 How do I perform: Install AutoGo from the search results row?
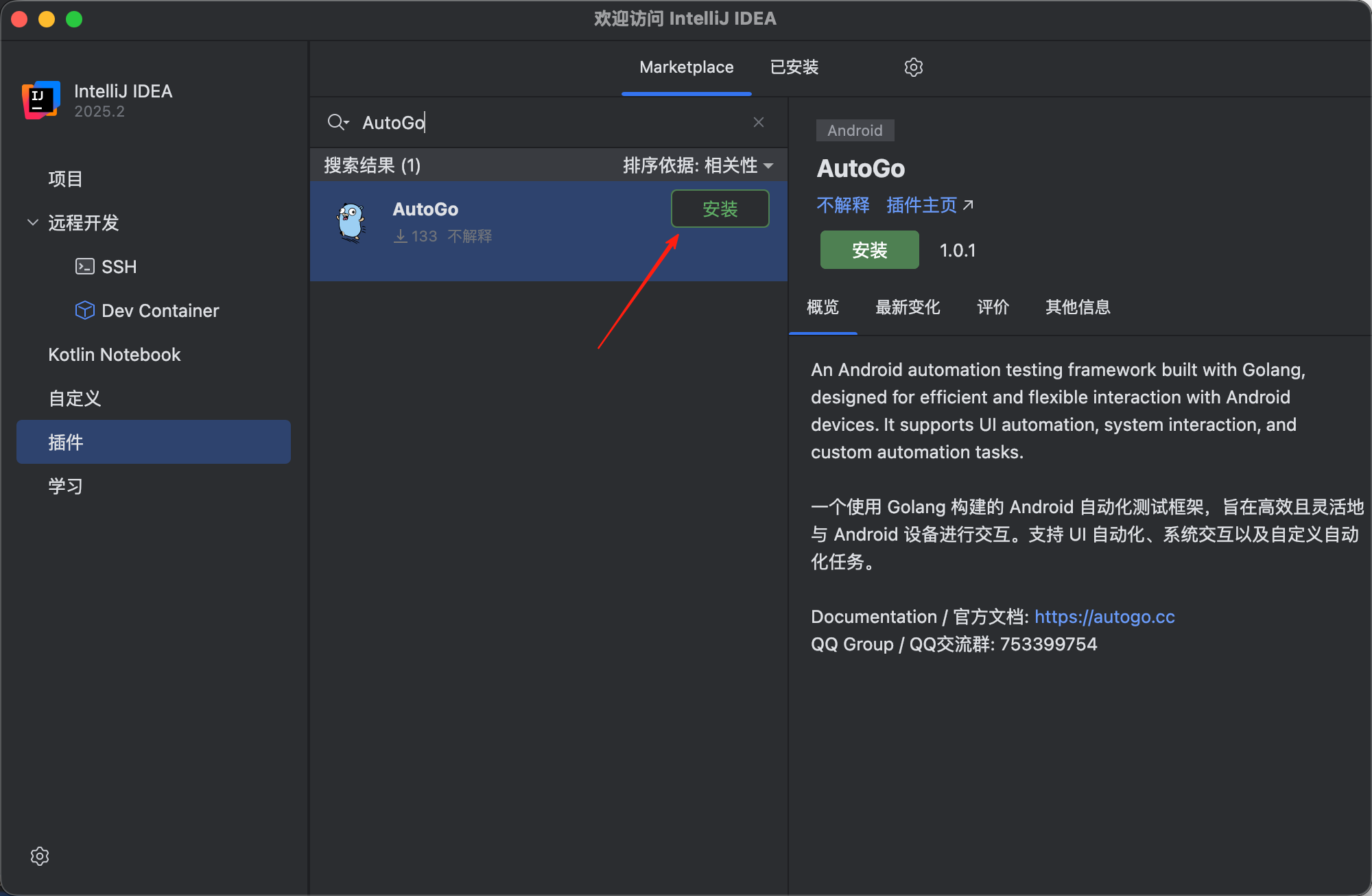(x=720, y=209)
